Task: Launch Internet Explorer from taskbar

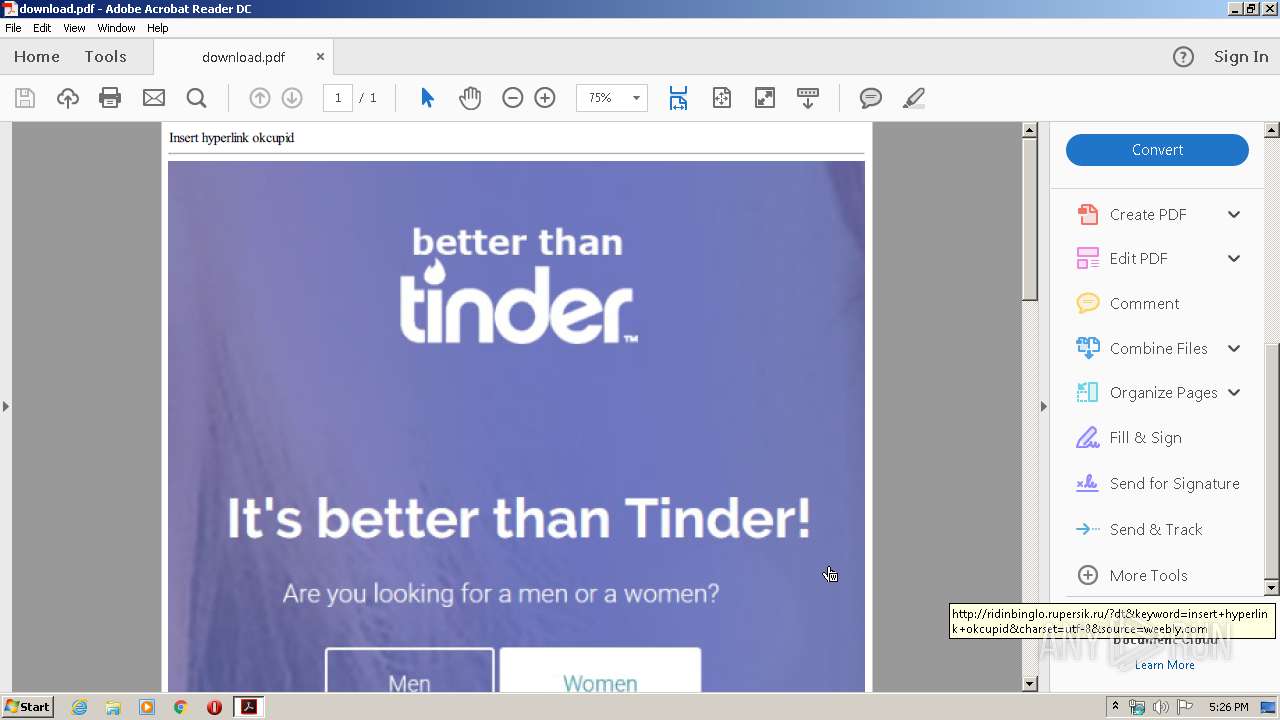Action: [x=79, y=707]
